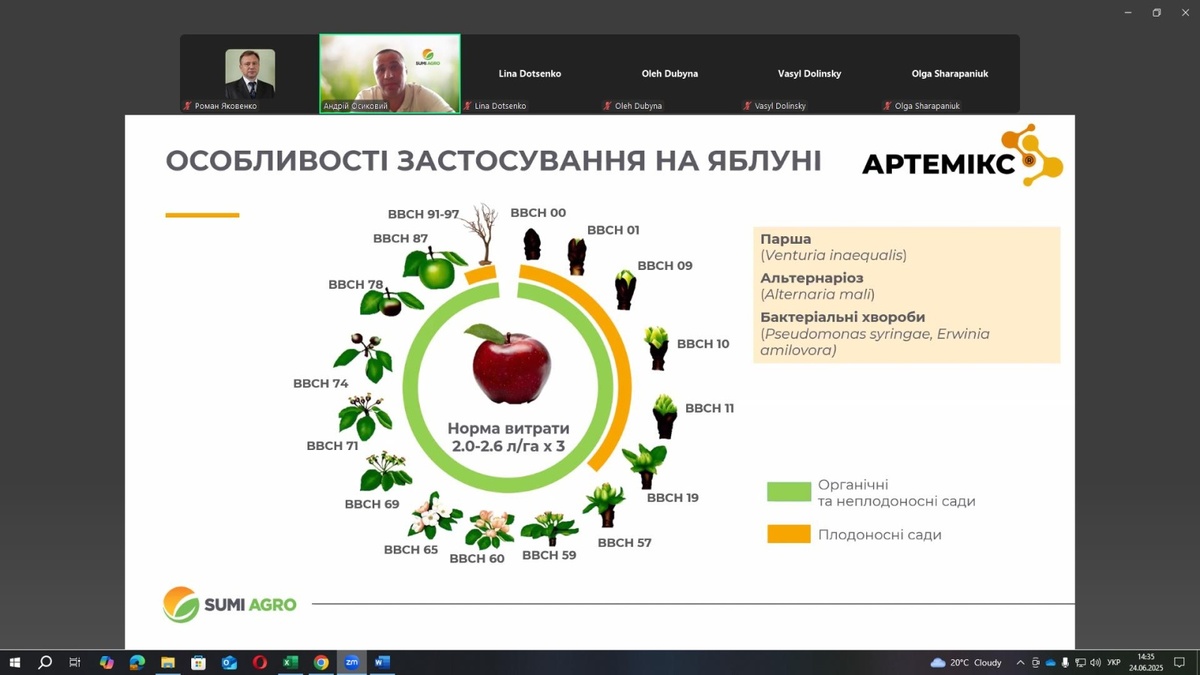Select Olga Sharapaniuk's participant tile
Viewport: 1200px width, 675px height.
coord(950,74)
